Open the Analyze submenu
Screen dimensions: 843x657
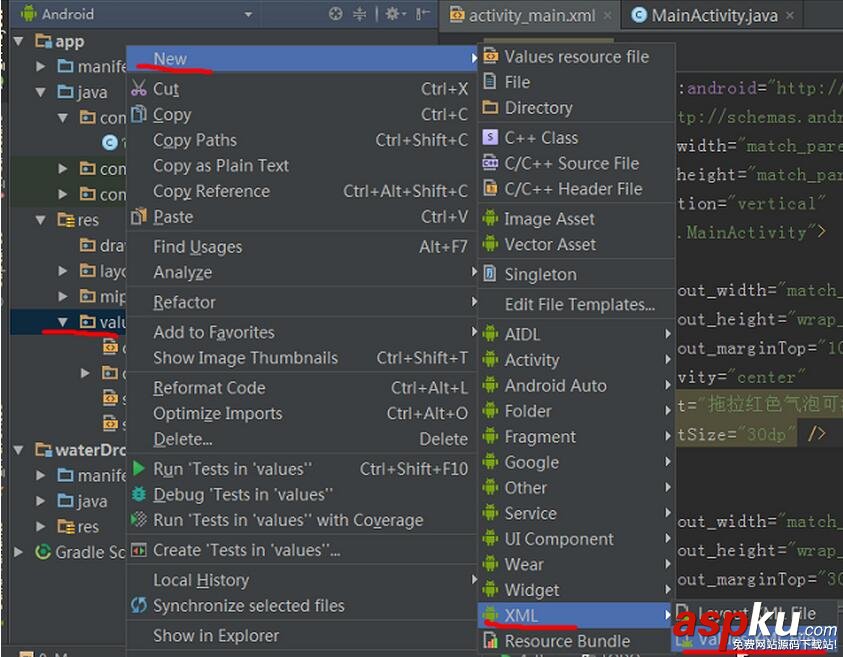pos(303,272)
